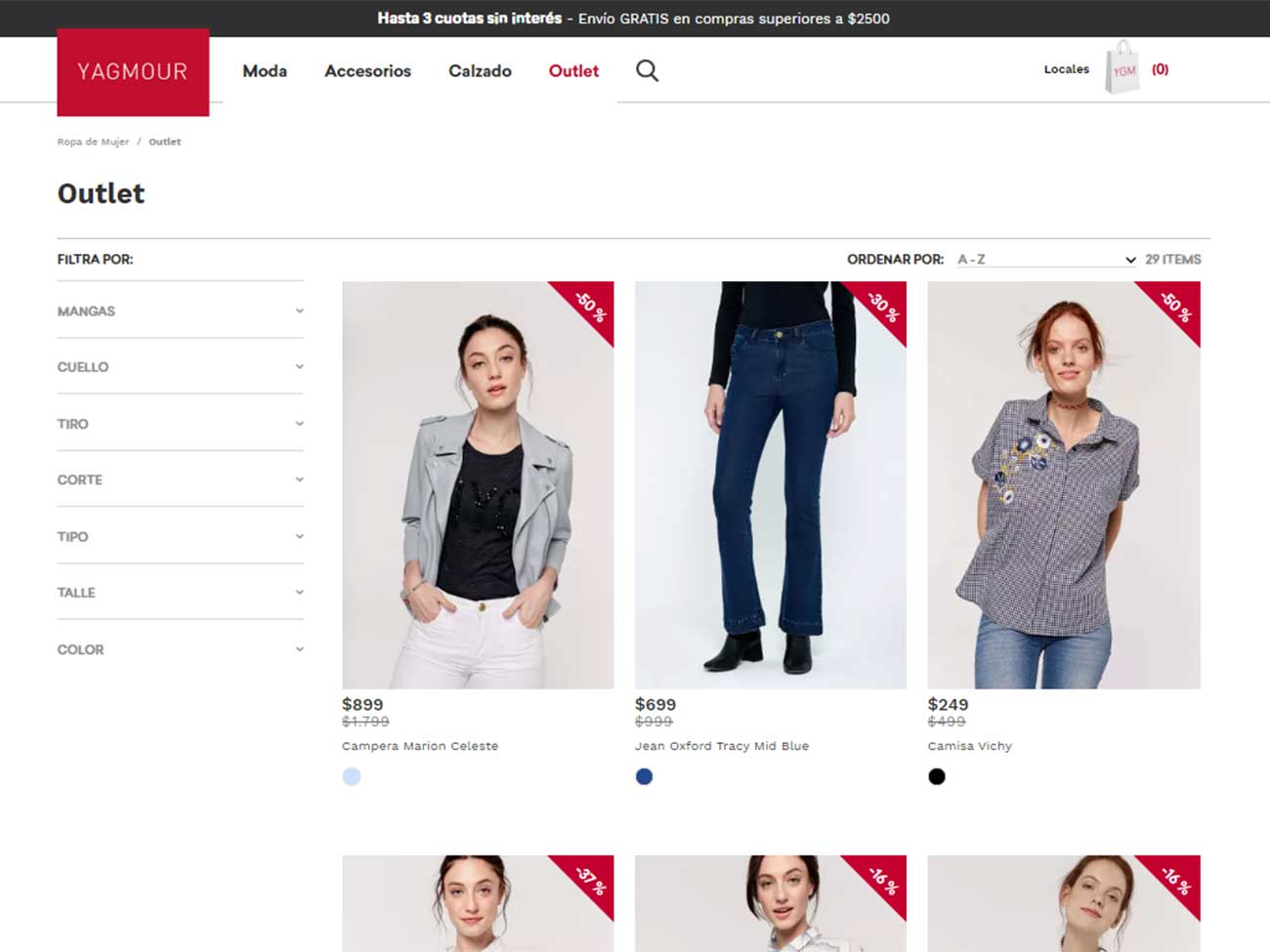Click the crossed-out $1.799 price
This screenshot has height=952, width=1270.
coord(365,722)
